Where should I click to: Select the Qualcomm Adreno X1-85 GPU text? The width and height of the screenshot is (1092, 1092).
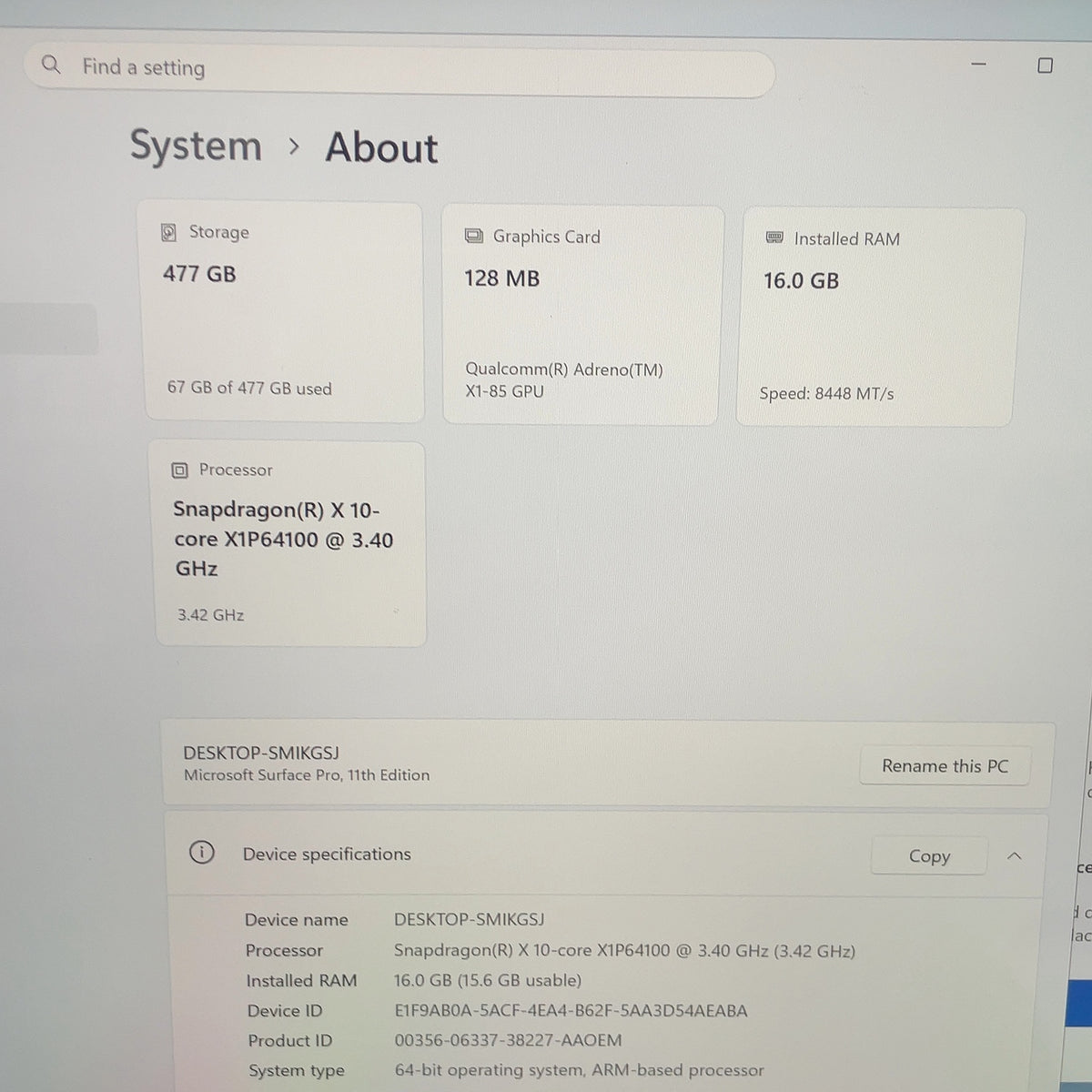(564, 380)
